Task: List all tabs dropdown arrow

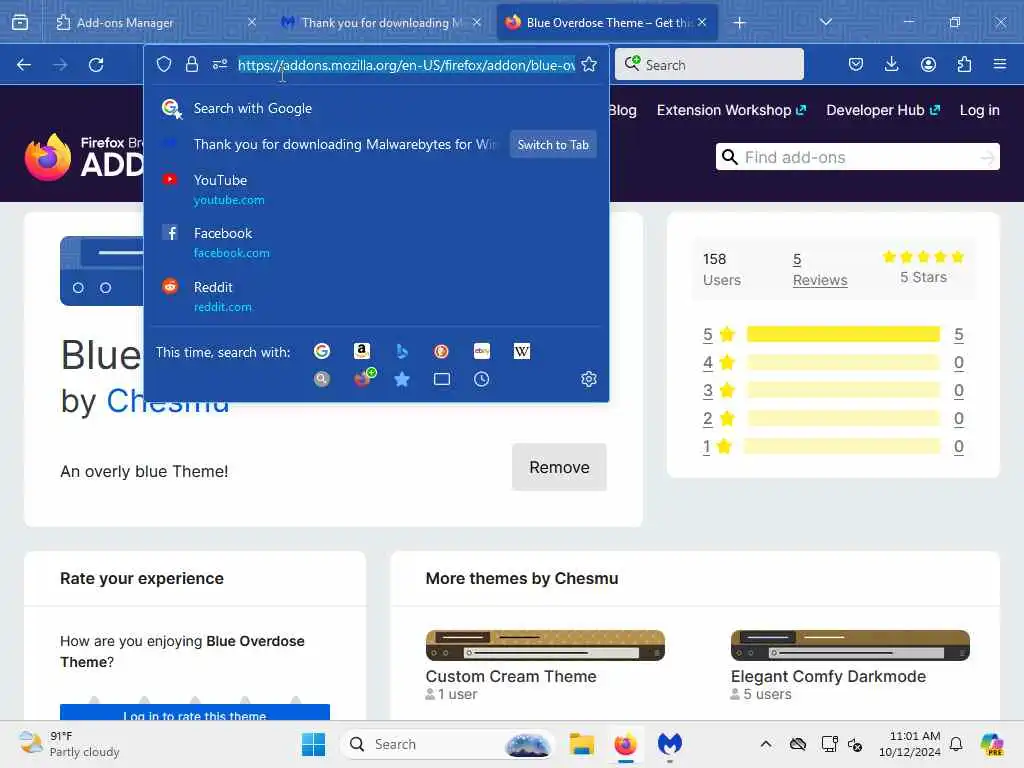Action: click(826, 22)
